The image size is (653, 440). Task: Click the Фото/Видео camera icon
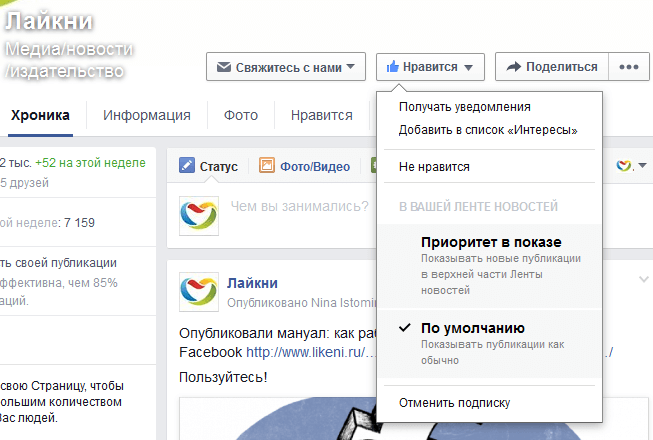(x=267, y=166)
